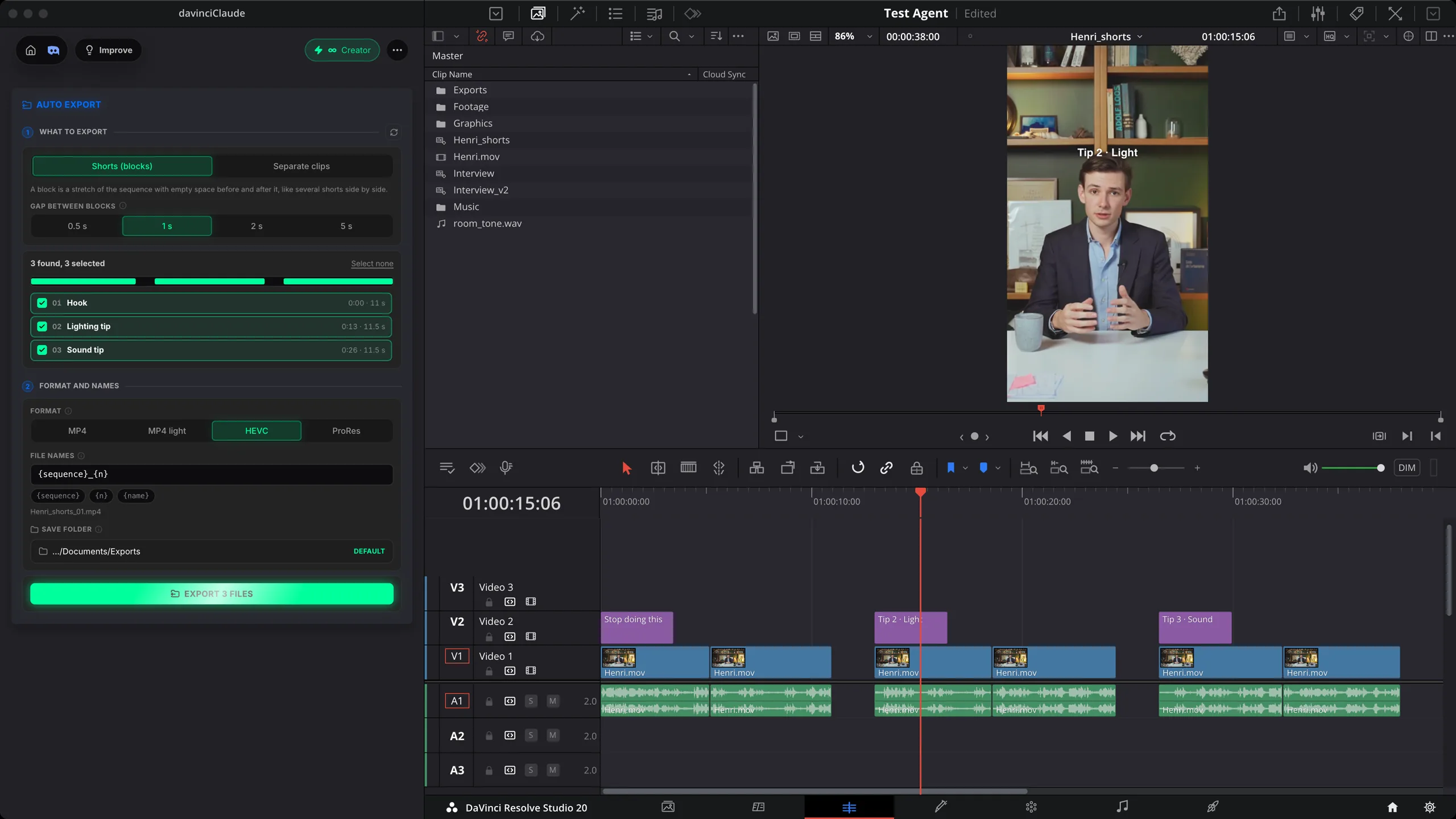The width and height of the screenshot is (1456, 819).
Task: Expand the search options dropdown arrow
Action: point(692,36)
